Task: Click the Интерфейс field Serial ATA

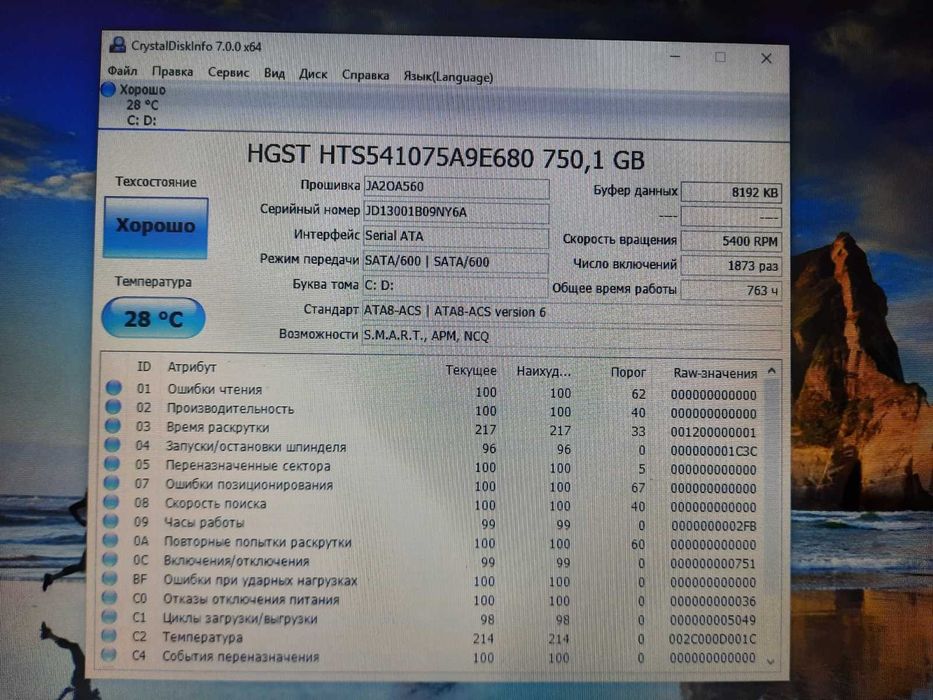Action: [456, 237]
